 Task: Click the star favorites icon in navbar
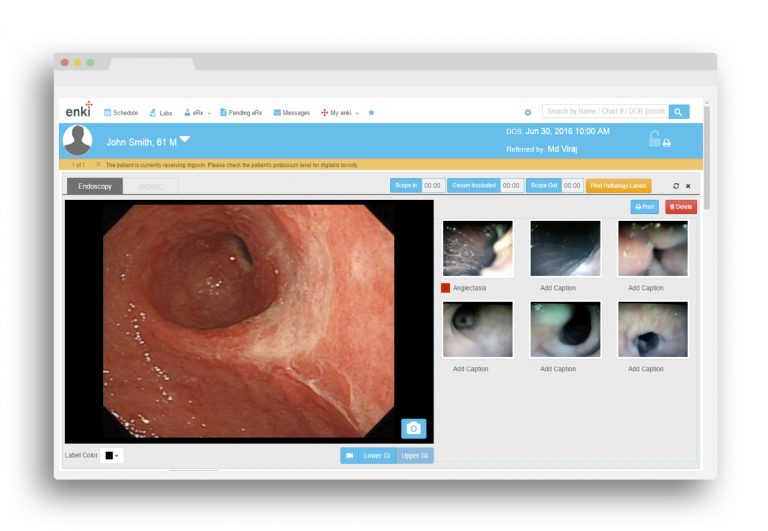pos(371,113)
